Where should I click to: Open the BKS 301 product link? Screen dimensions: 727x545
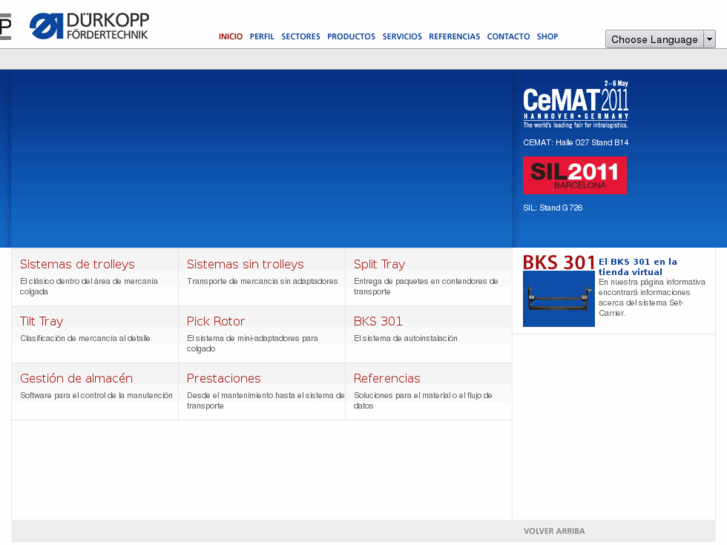point(378,321)
